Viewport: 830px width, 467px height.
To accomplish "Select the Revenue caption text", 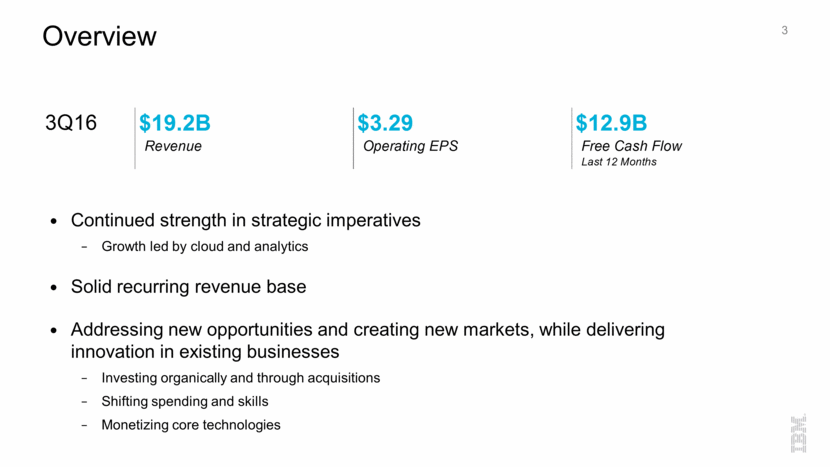I will point(173,146).
